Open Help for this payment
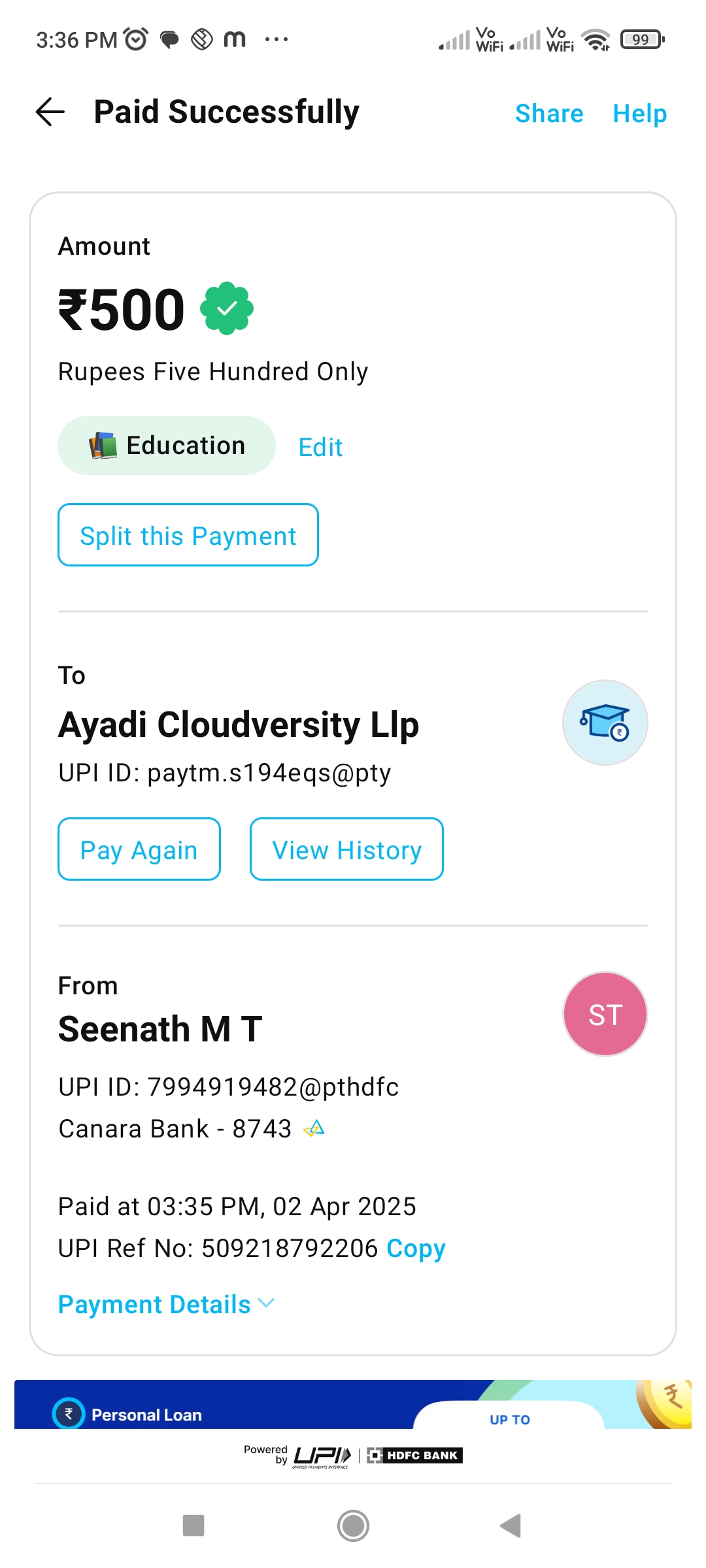The height and width of the screenshot is (1568, 706). (639, 113)
